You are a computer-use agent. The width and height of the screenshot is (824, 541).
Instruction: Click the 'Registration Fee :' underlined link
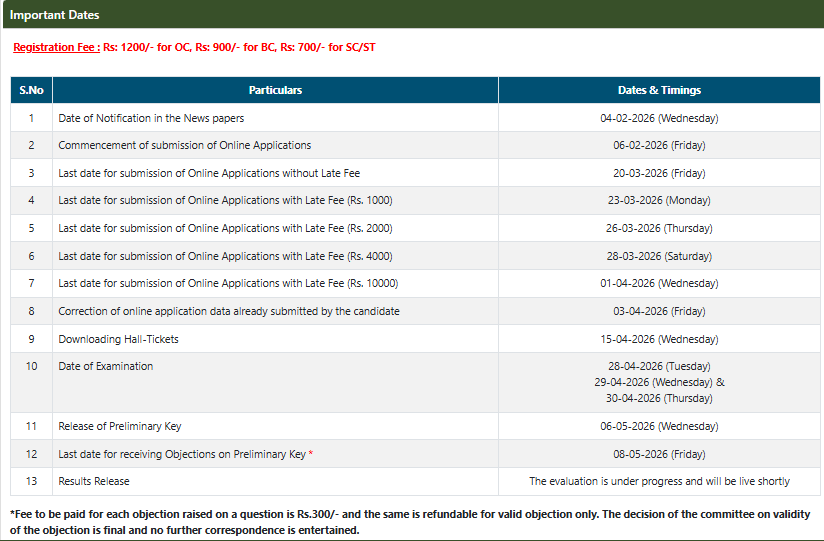point(56,47)
